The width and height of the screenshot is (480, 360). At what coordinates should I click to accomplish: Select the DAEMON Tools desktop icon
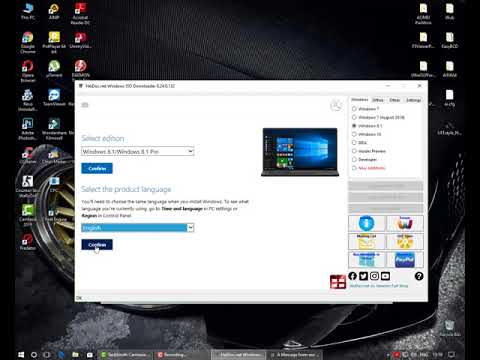pos(80,70)
